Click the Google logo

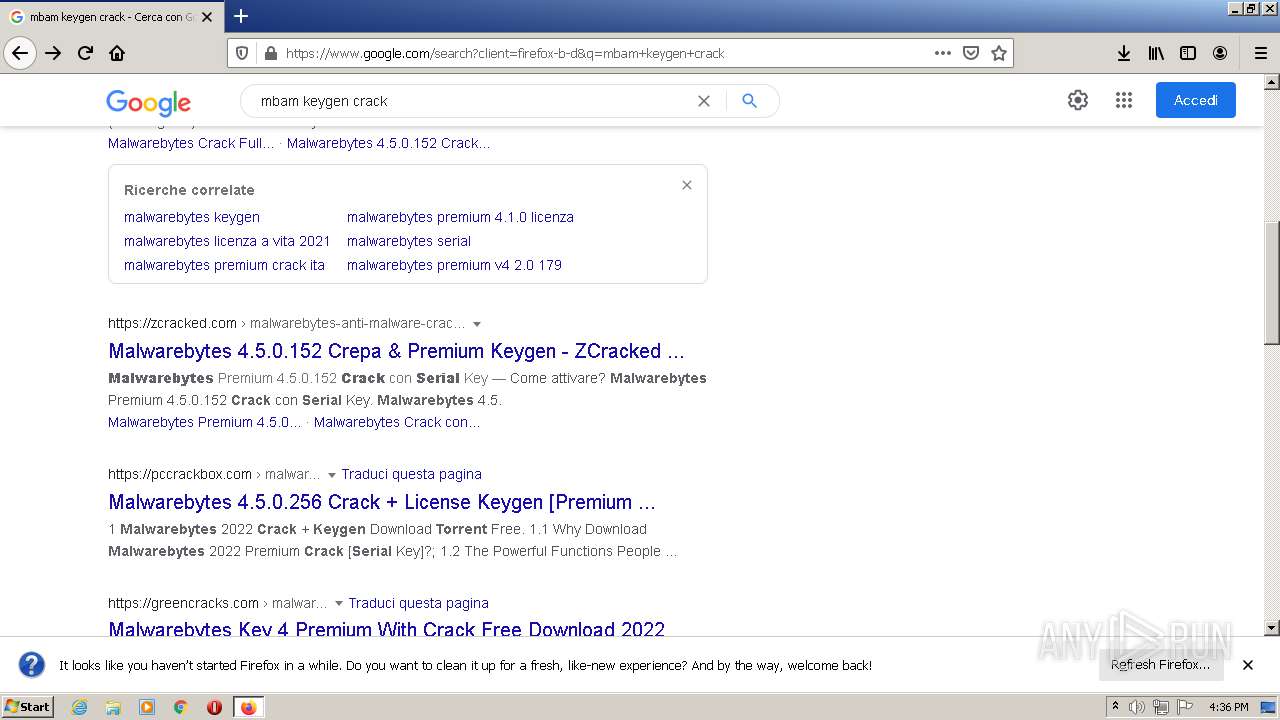pyautogui.click(x=148, y=102)
